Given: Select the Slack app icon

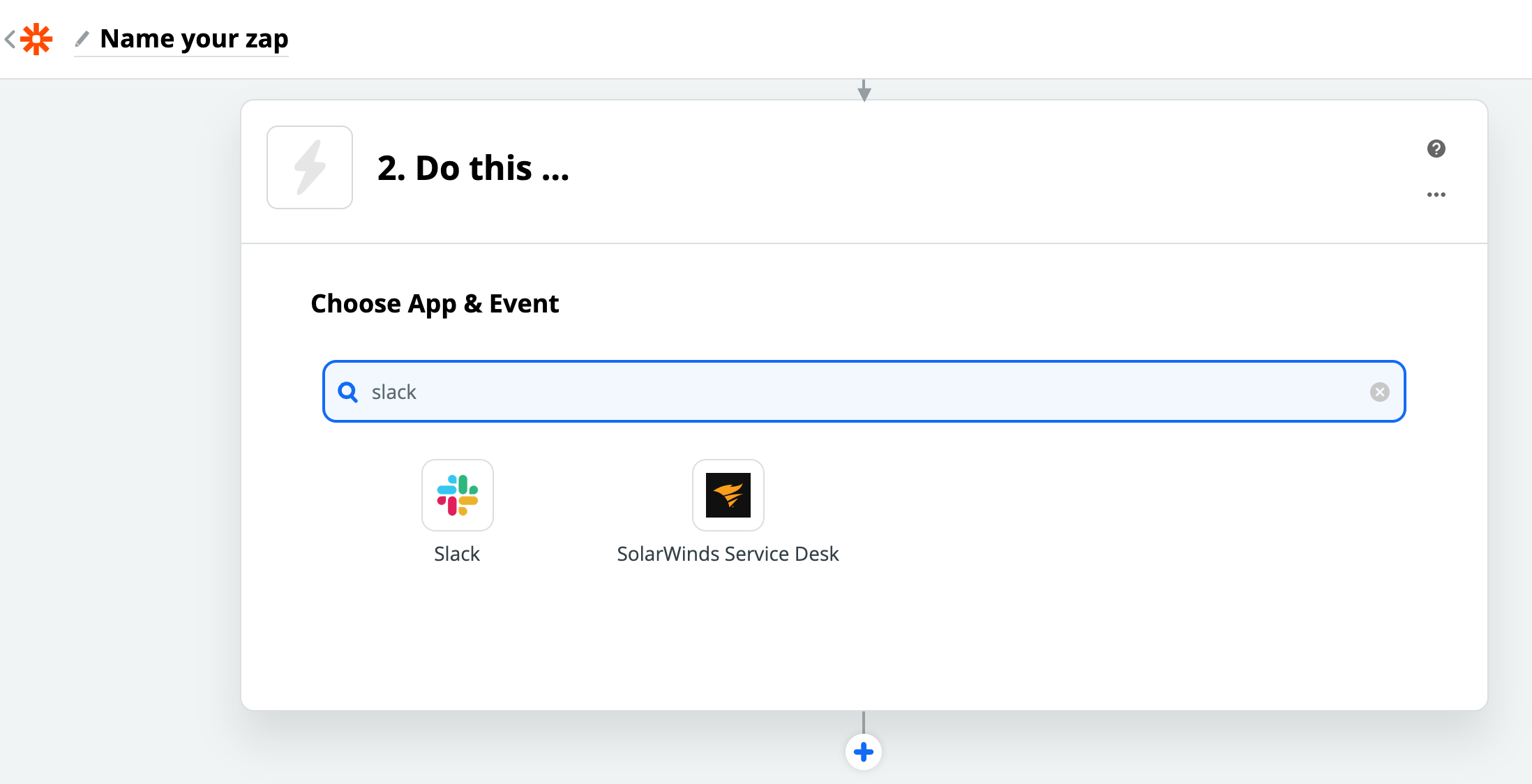Looking at the screenshot, I should [458, 495].
